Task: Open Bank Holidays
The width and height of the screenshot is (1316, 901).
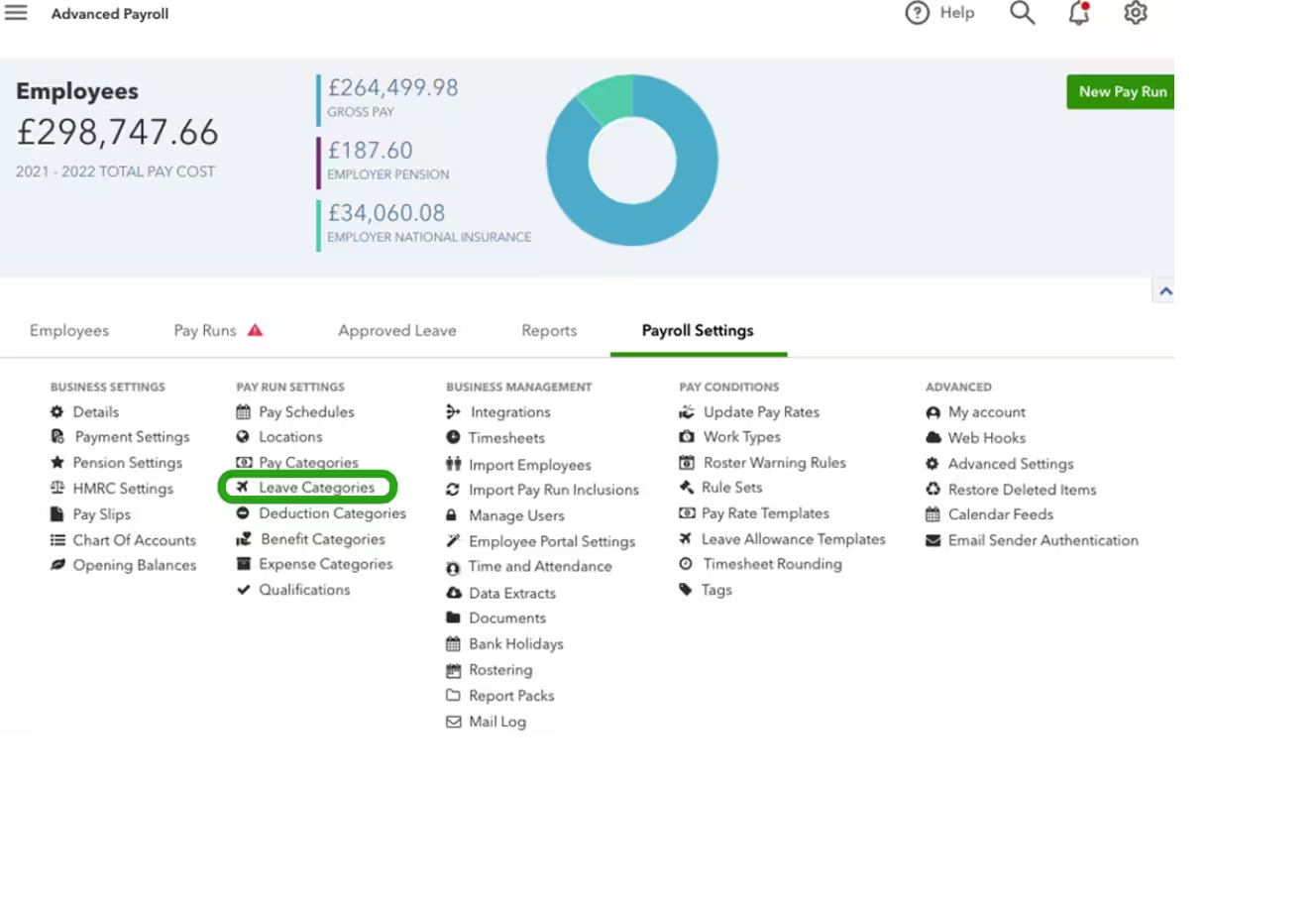Action: (514, 643)
